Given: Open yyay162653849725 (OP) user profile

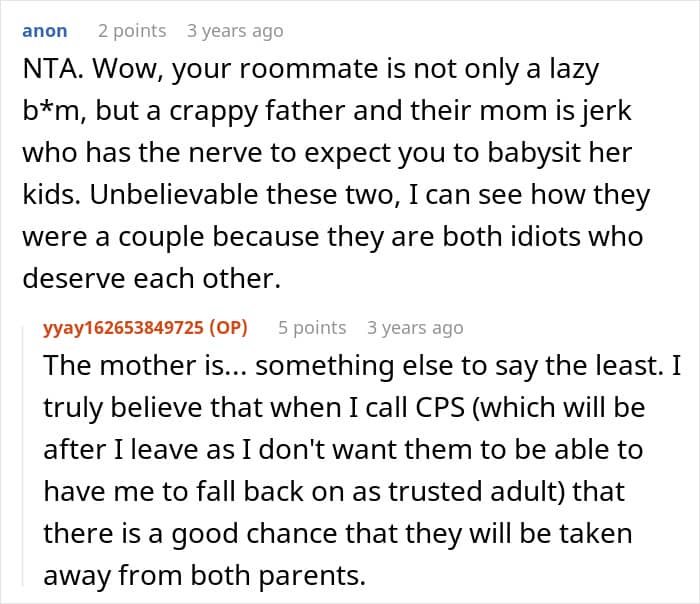Looking at the screenshot, I should [x=145, y=328].
